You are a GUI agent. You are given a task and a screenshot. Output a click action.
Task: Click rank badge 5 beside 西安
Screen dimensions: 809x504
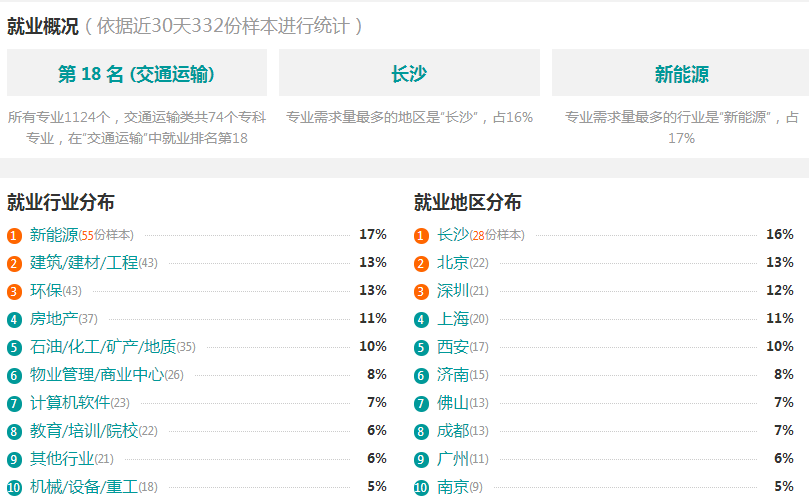[x=421, y=347]
